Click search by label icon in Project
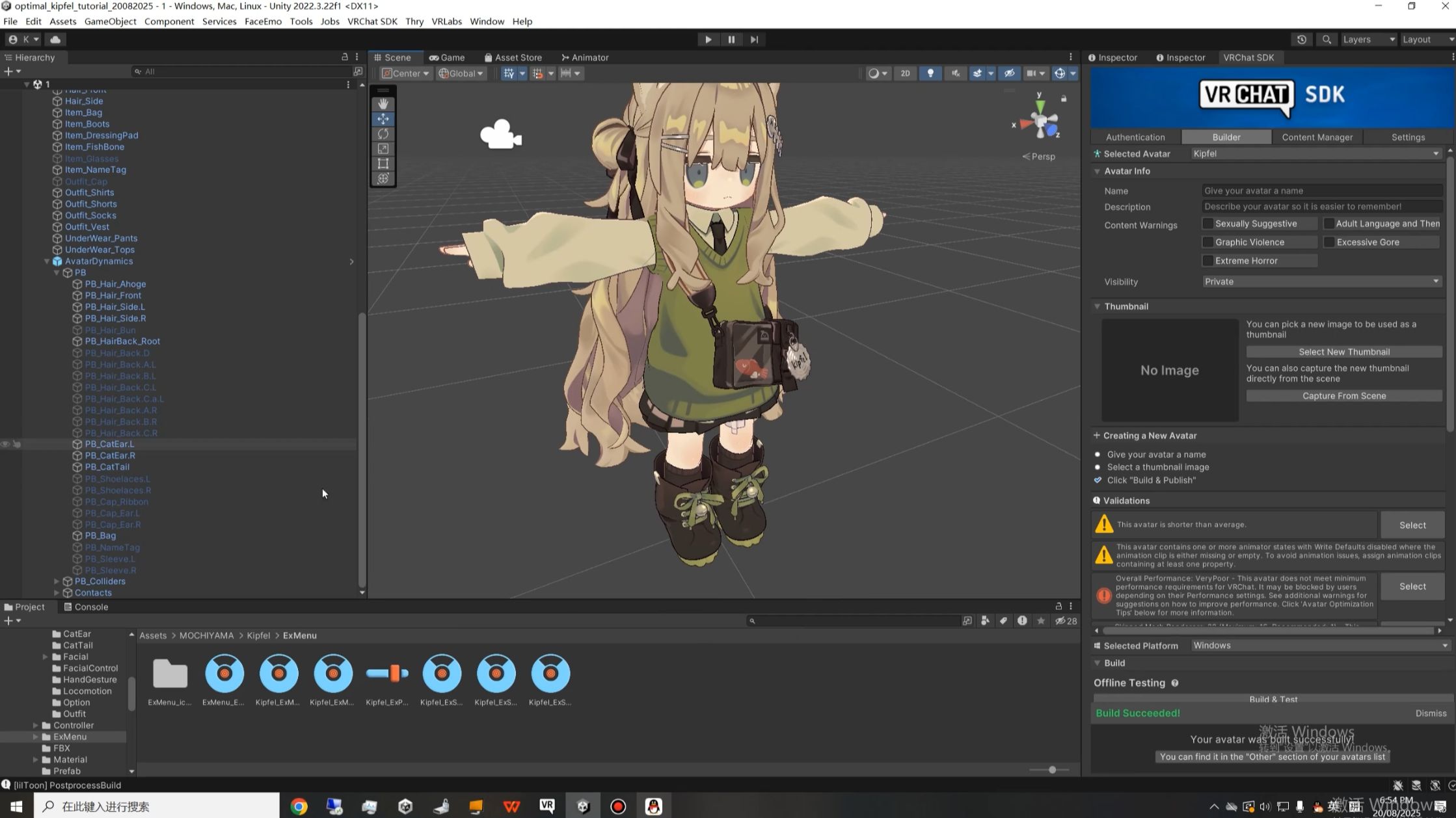1456x818 pixels. click(1003, 621)
